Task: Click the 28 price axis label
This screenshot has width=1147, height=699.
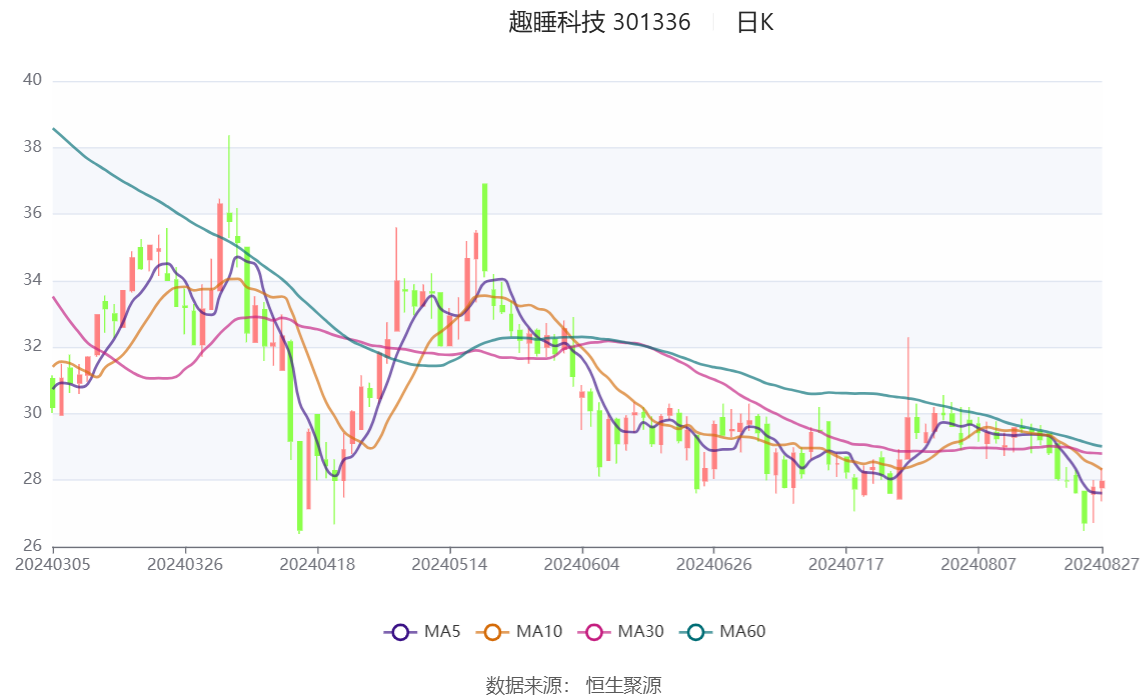Action: 32,479
